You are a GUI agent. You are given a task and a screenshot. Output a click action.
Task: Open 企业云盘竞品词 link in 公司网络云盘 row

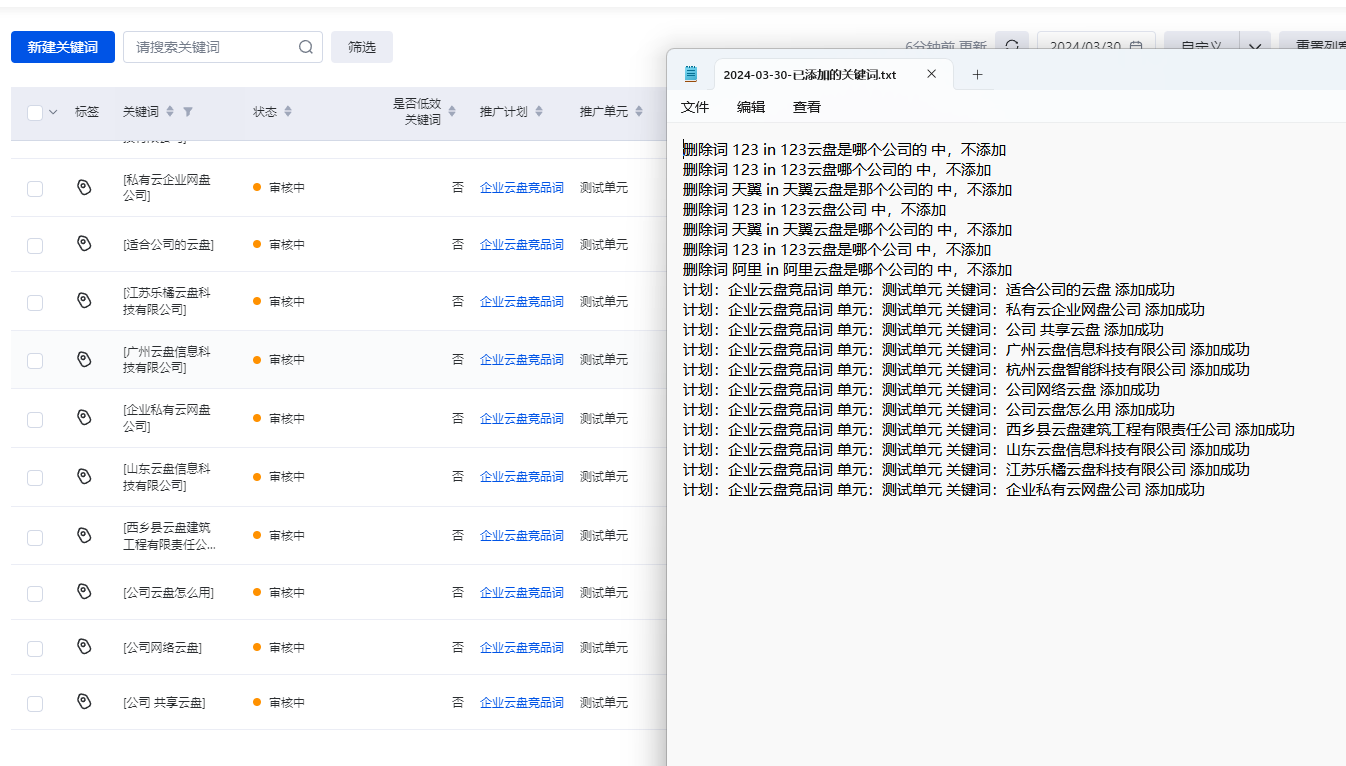click(x=522, y=647)
